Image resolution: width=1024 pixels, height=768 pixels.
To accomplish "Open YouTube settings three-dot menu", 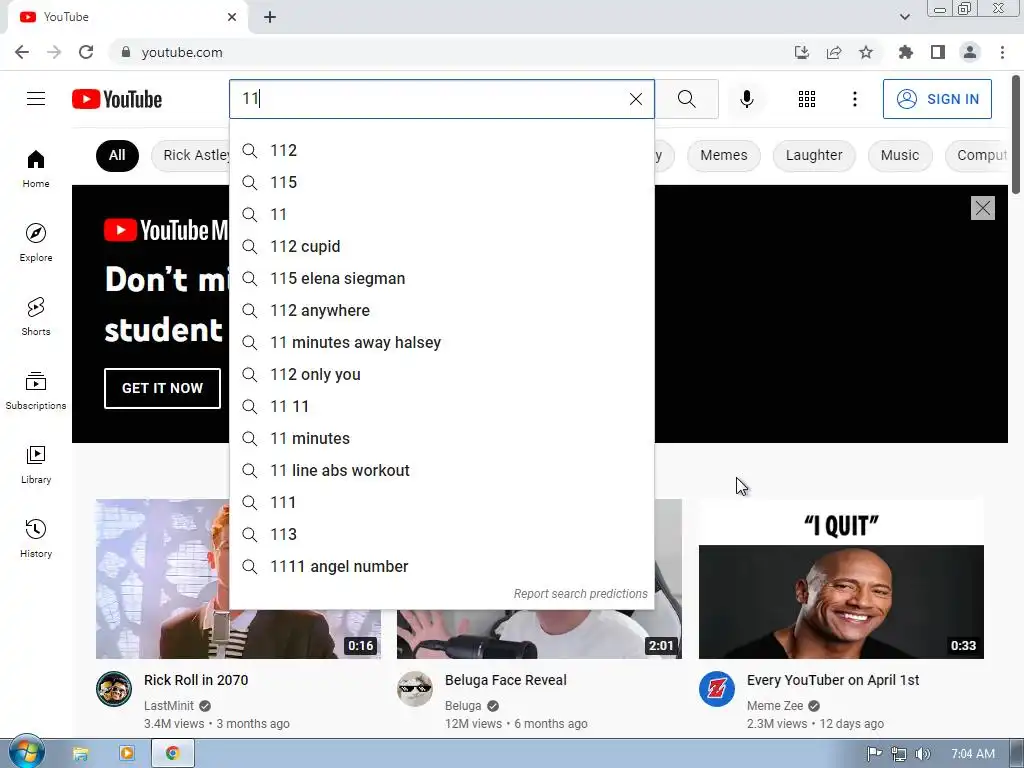I will (854, 99).
